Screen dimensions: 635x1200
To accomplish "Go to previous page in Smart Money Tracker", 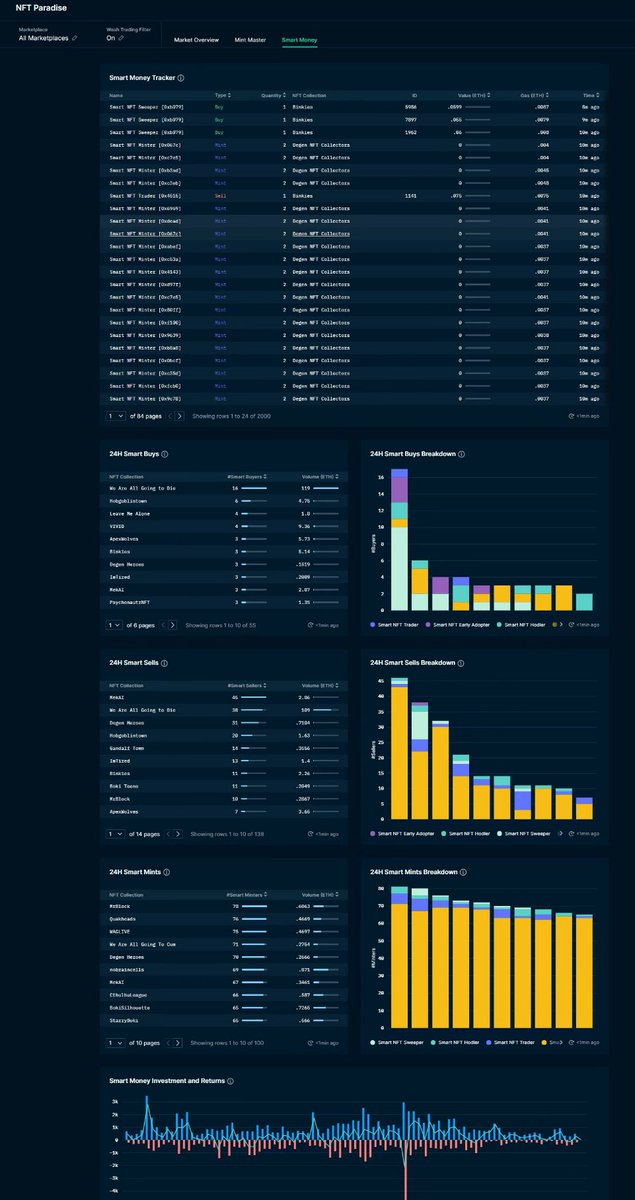I will tap(170, 415).
